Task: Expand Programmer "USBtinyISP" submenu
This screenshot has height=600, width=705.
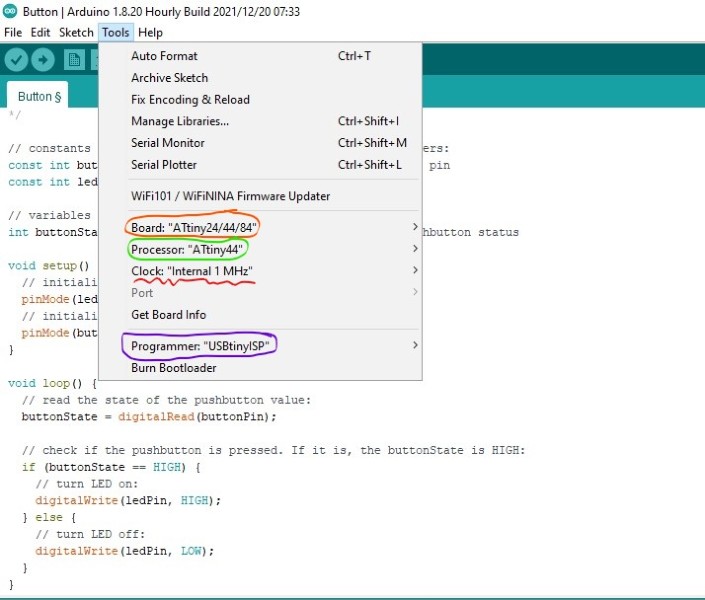Action: point(260,346)
